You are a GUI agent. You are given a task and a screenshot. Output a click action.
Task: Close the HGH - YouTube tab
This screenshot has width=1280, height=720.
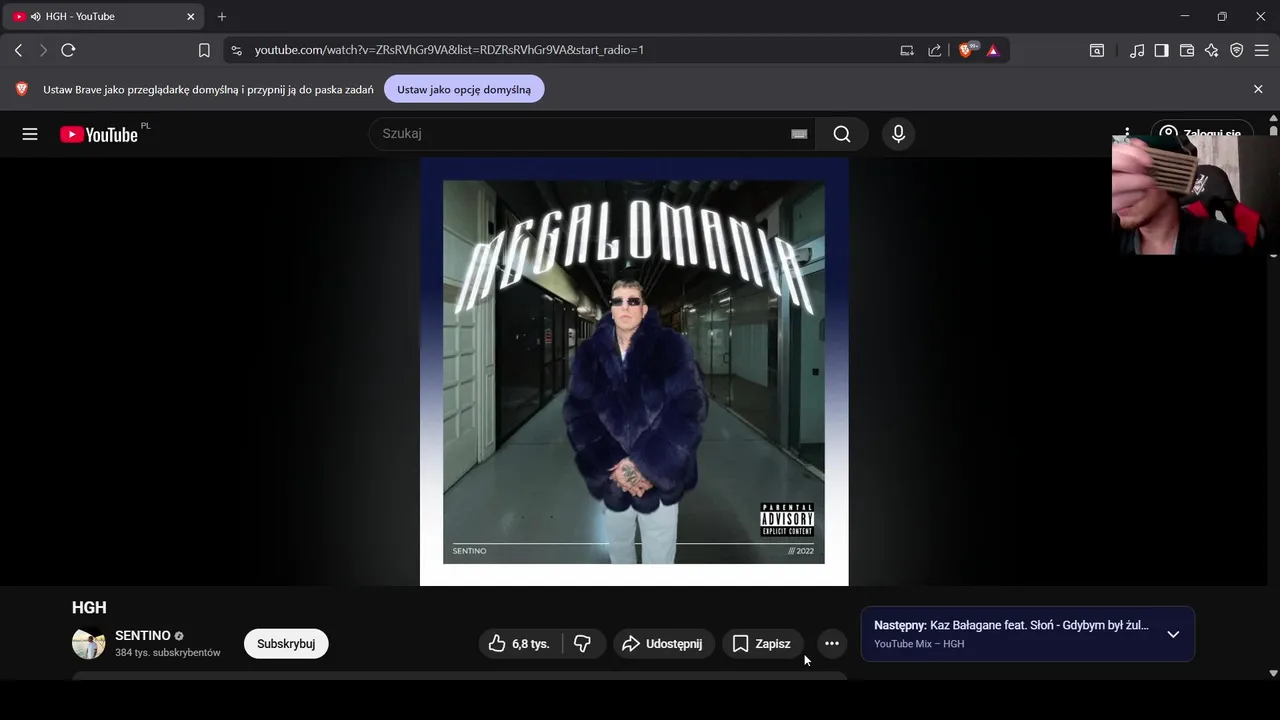click(x=191, y=17)
